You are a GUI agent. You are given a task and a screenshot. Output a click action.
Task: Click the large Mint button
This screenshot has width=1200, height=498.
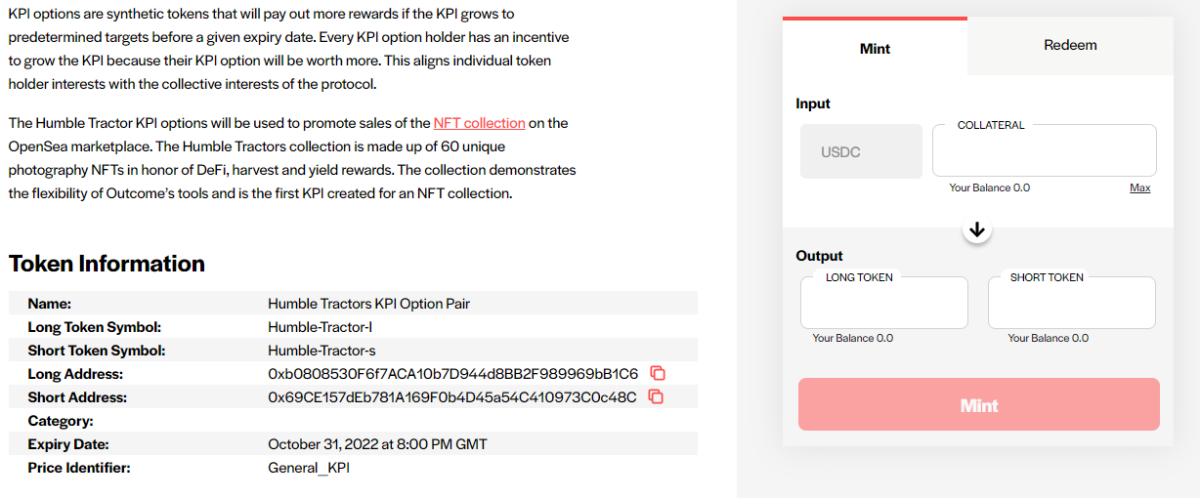pyautogui.click(x=979, y=405)
